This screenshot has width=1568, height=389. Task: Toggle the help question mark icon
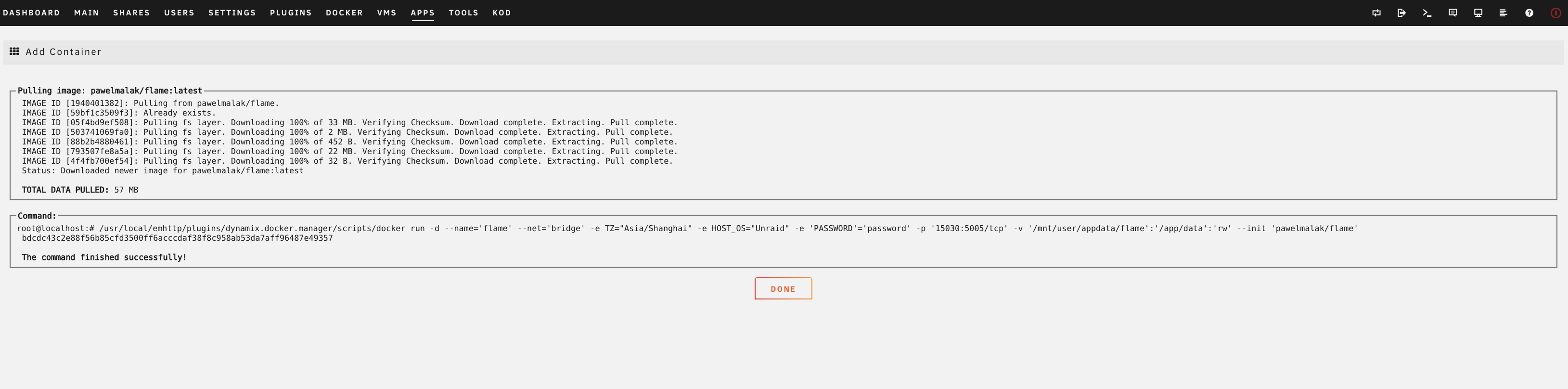pyautogui.click(x=1529, y=13)
